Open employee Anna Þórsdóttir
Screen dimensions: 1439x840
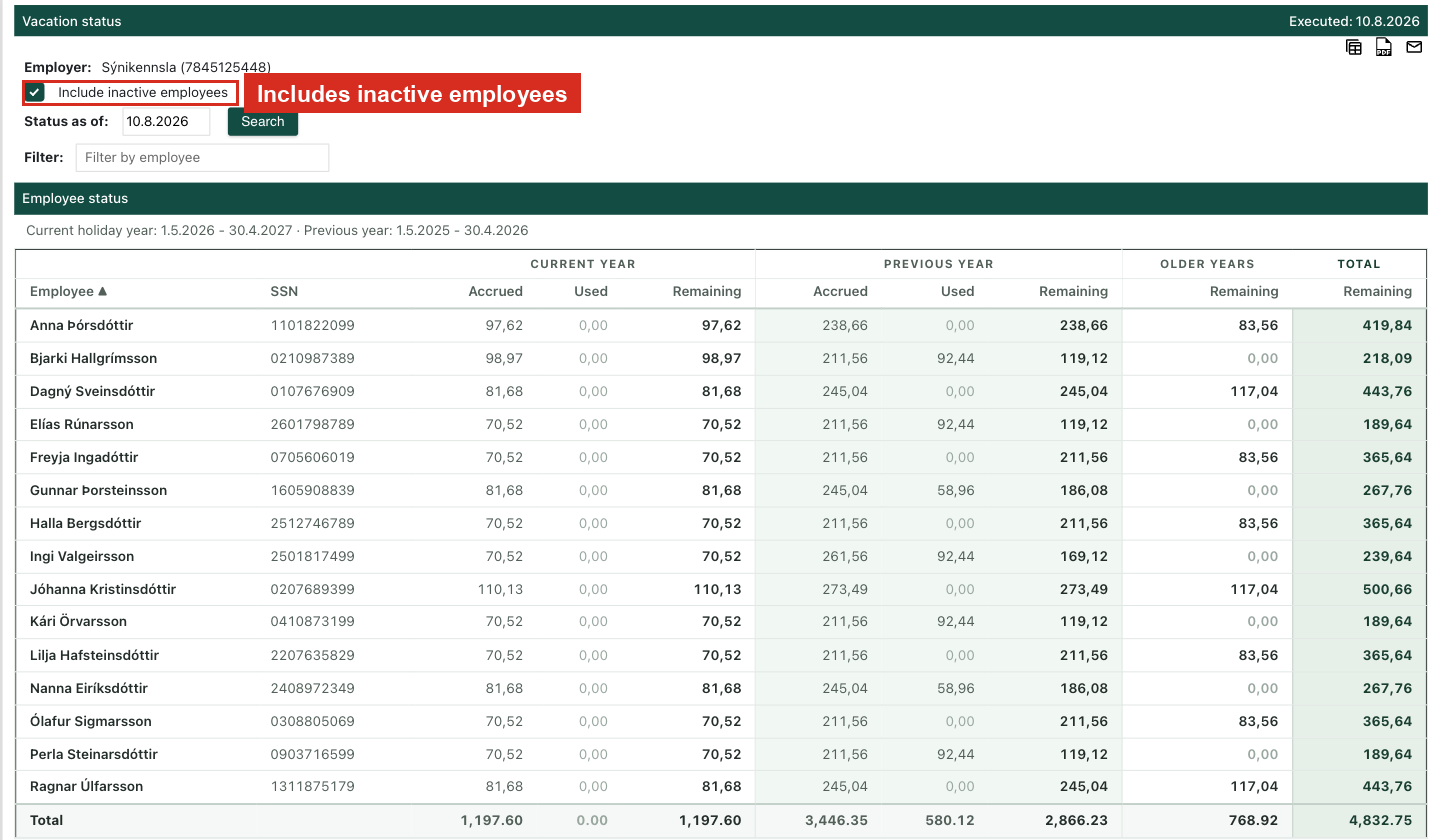(x=81, y=325)
